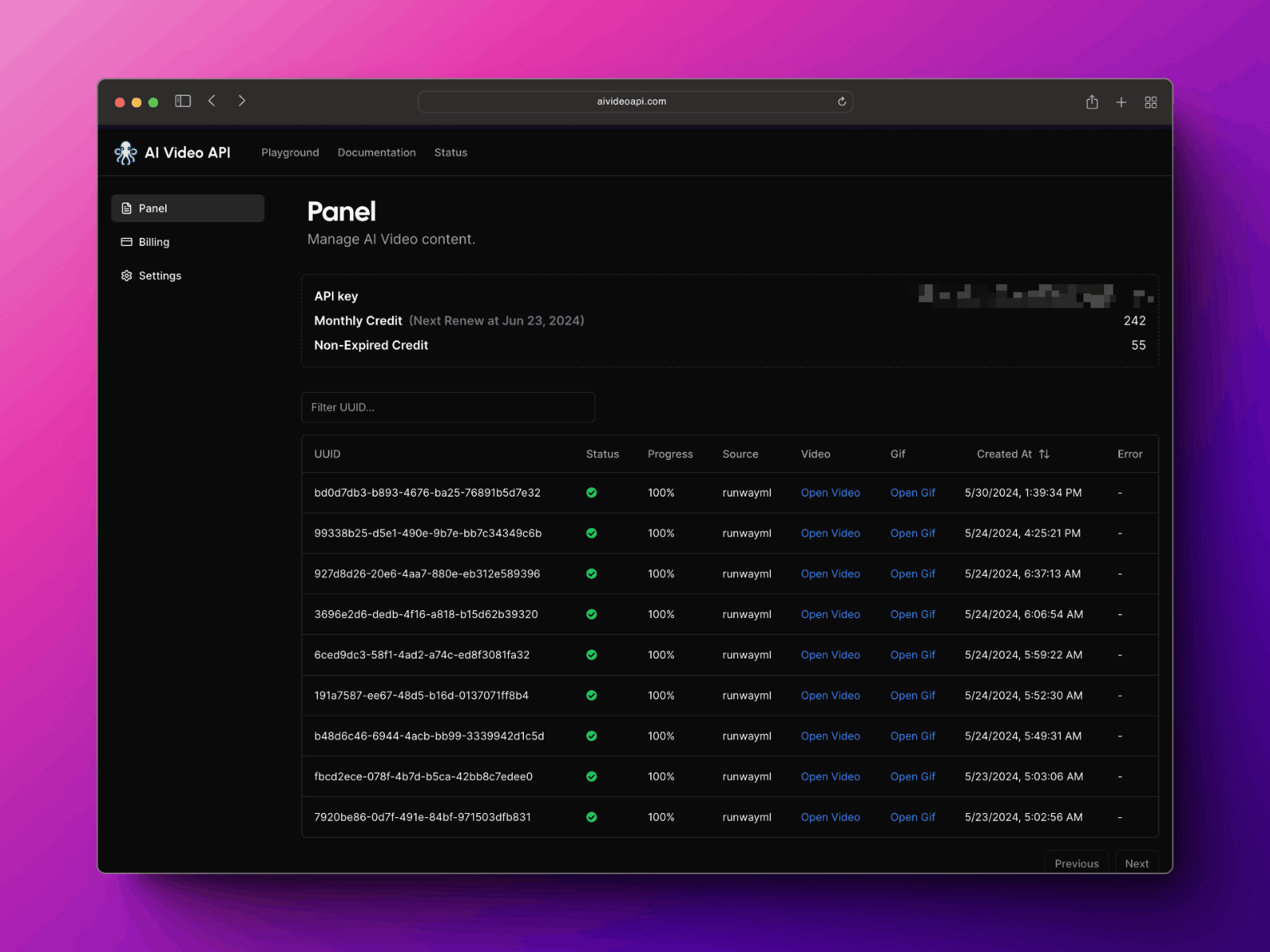The width and height of the screenshot is (1270, 952).
Task: Open Gif for UUID starting 99338b25
Action: pyautogui.click(x=912, y=534)
